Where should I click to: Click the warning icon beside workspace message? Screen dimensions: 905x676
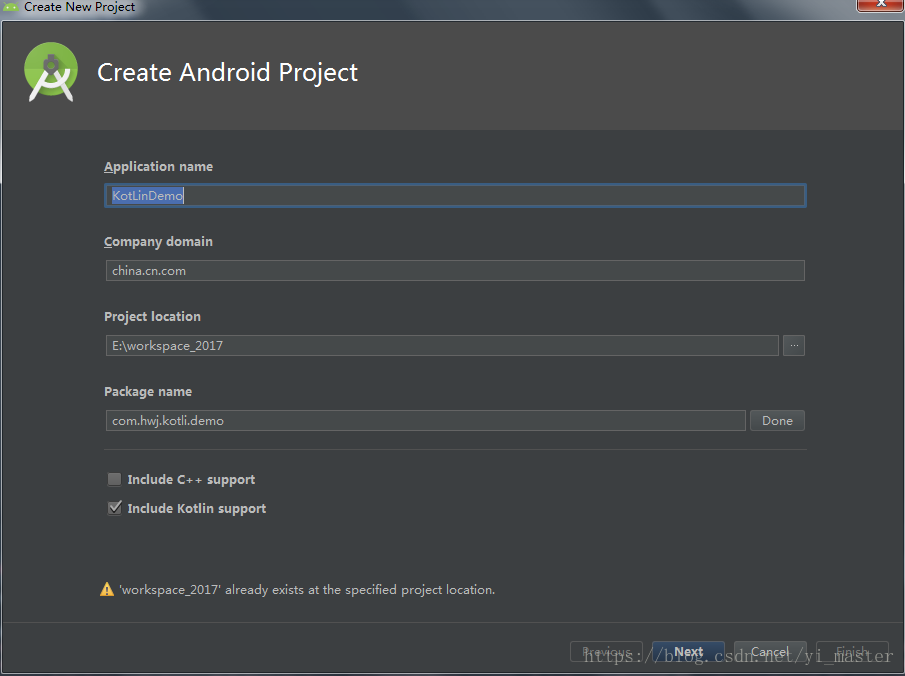click(107, 589)
